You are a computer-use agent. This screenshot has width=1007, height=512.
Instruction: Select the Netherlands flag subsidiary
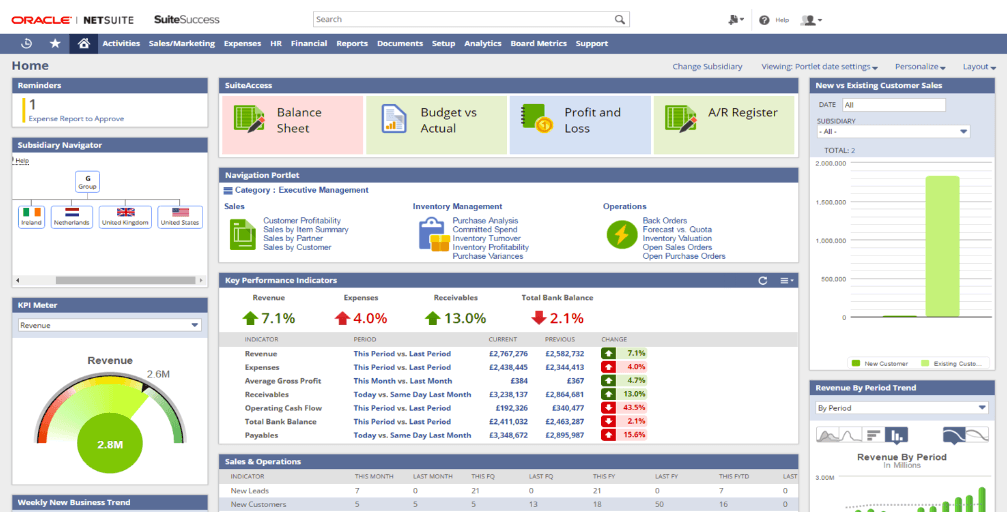point(71,216)
